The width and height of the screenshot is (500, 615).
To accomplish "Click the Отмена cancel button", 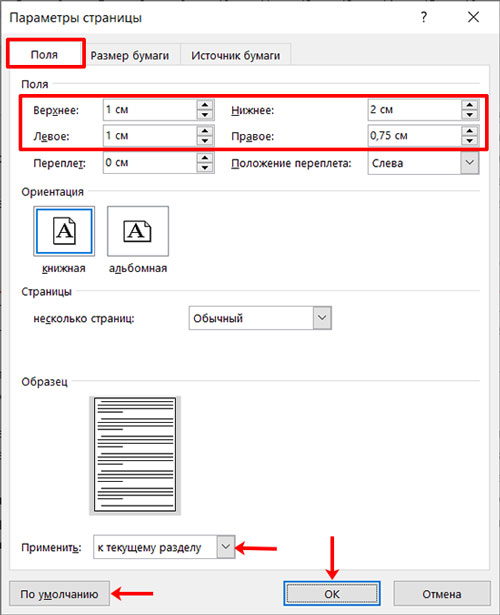I will coord(442,594).
